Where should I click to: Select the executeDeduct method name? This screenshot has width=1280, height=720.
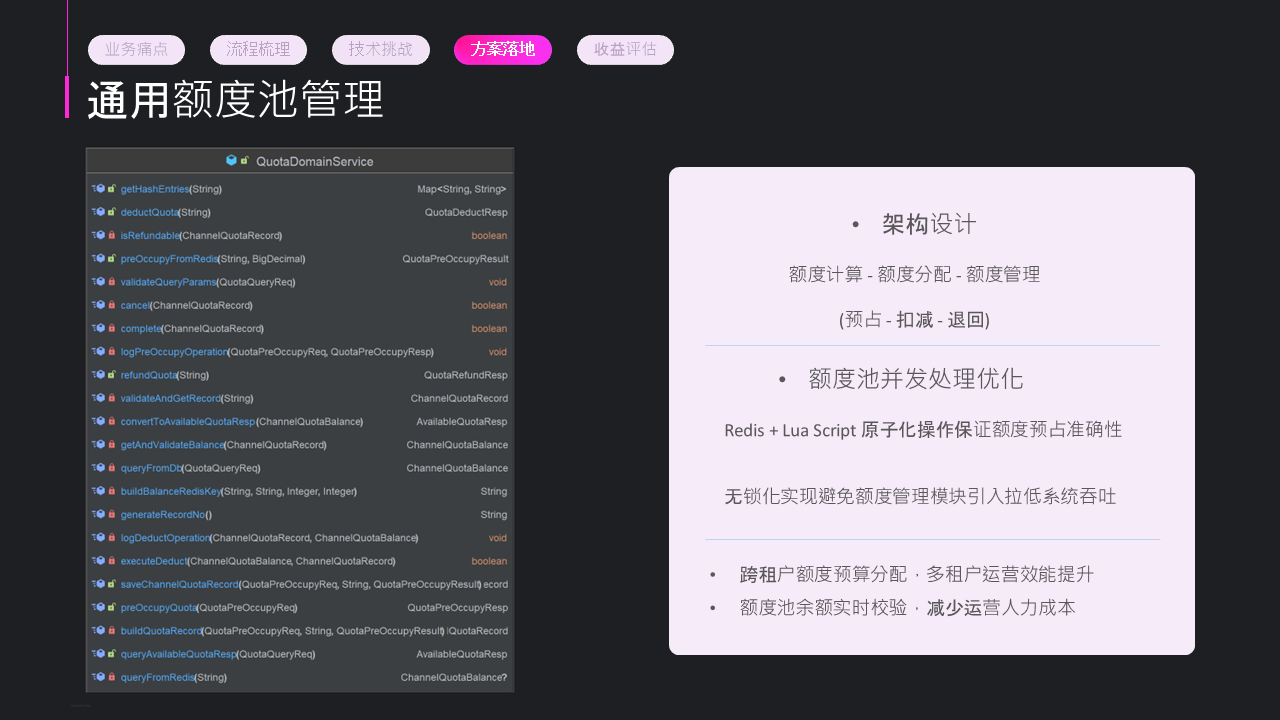[x=154, y=561]
